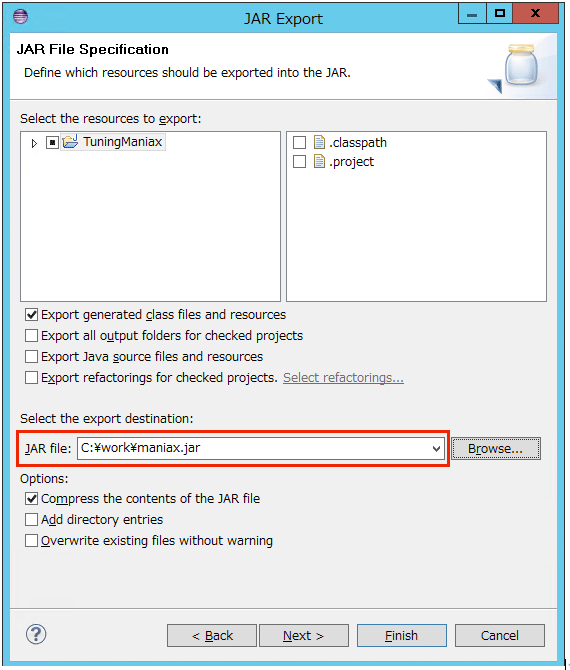This screenshot has width=570, height=670.
Task: Open the Select refactorings... link
Action: (x=343, y=378)
